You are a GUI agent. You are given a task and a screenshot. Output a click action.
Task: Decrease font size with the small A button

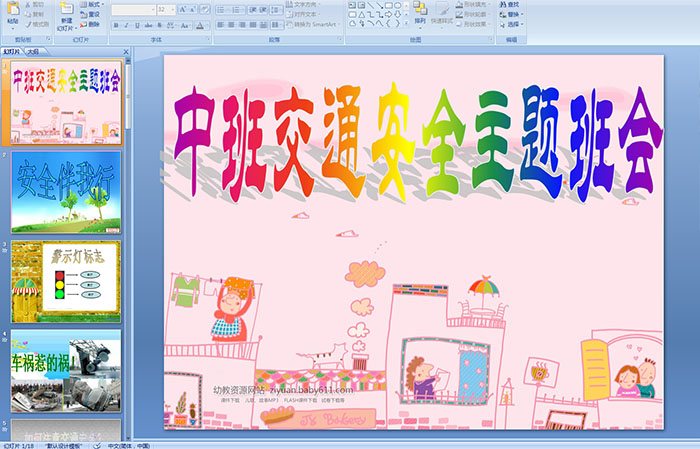tap(193, 9)
